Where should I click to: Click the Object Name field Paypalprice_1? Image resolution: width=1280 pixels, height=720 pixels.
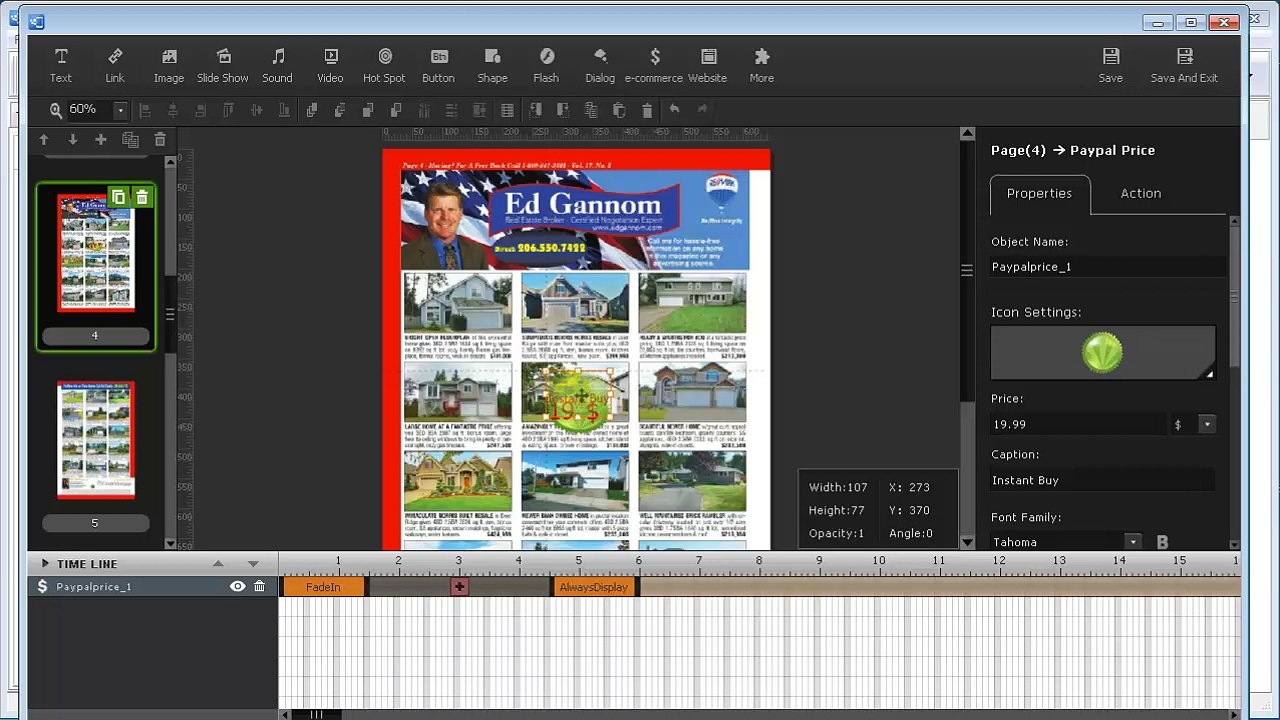tap(1108, 267)
